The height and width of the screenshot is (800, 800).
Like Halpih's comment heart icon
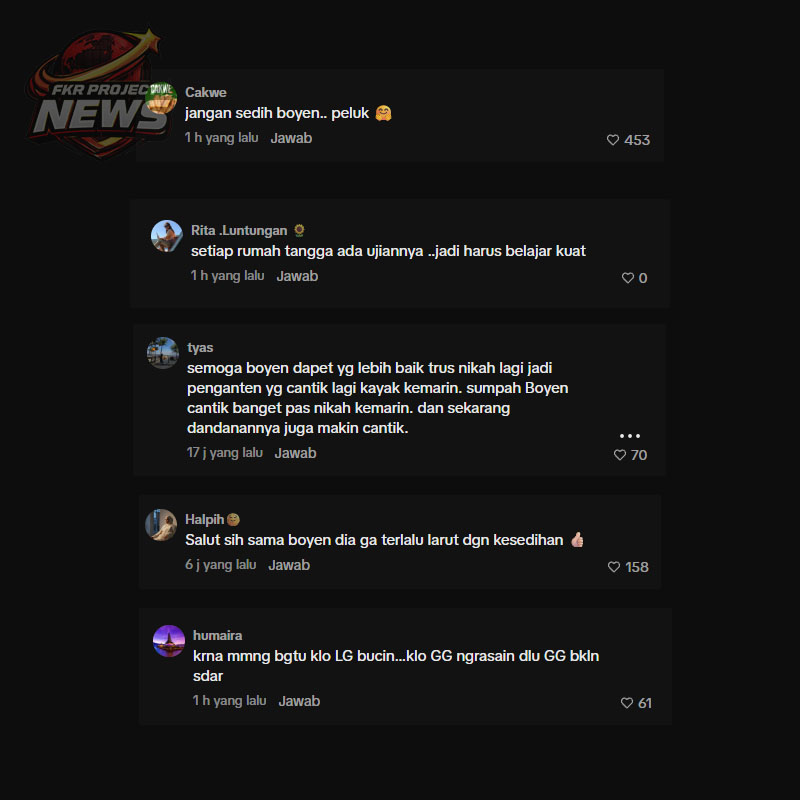tap(614, 567)
